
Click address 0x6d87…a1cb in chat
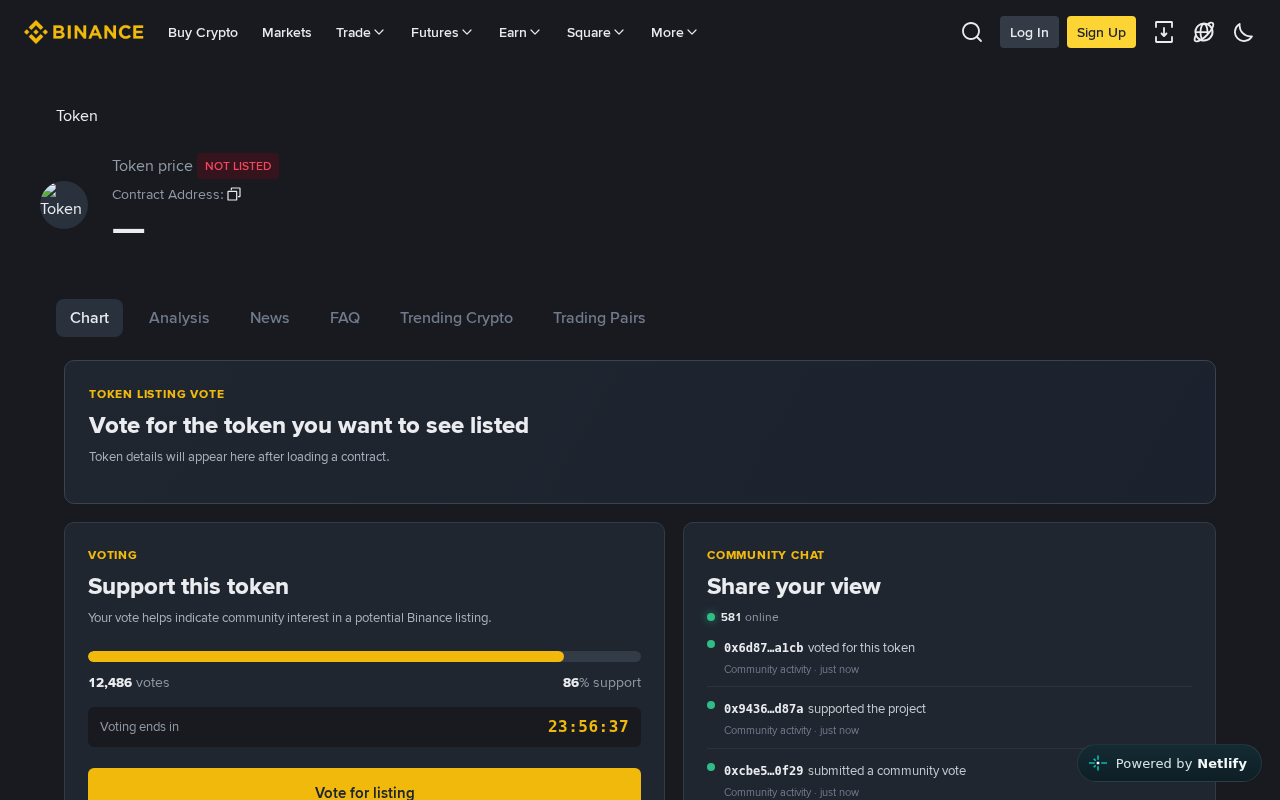(763, 648)
